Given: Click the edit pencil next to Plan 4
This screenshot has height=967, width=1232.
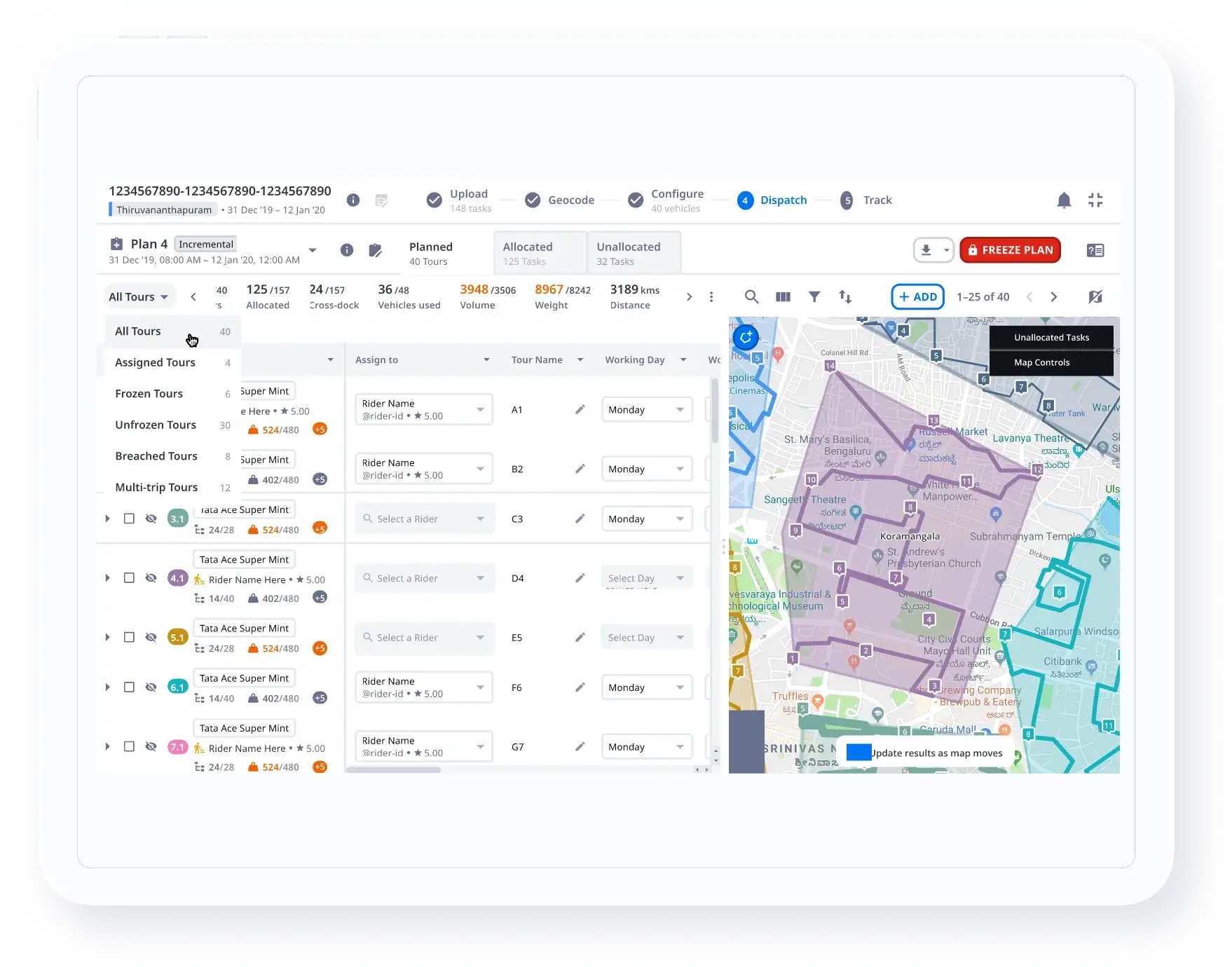Looking at the screenshot, I should point(376,249).
